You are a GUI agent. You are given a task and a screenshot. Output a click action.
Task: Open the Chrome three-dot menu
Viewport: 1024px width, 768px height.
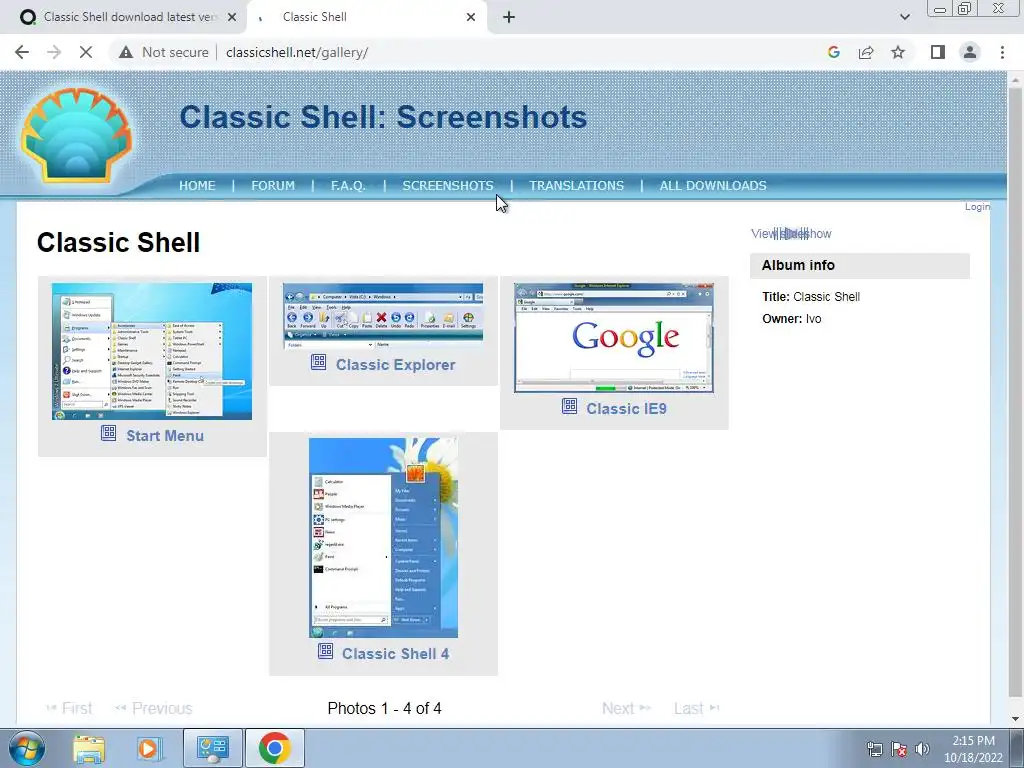[1002, 52]
